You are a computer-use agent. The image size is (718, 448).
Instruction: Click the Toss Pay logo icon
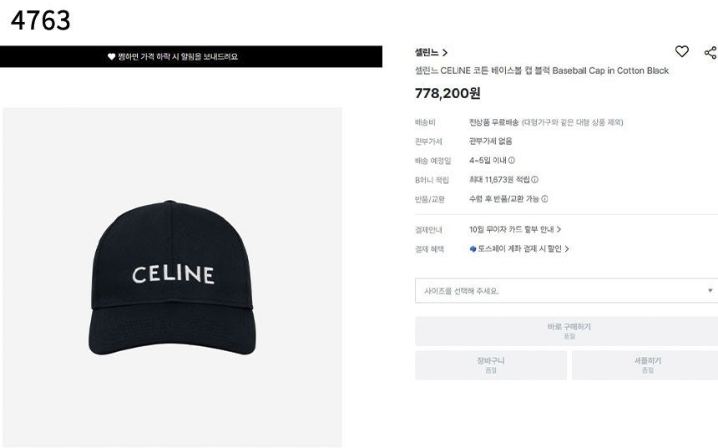[x=473, y=249]
